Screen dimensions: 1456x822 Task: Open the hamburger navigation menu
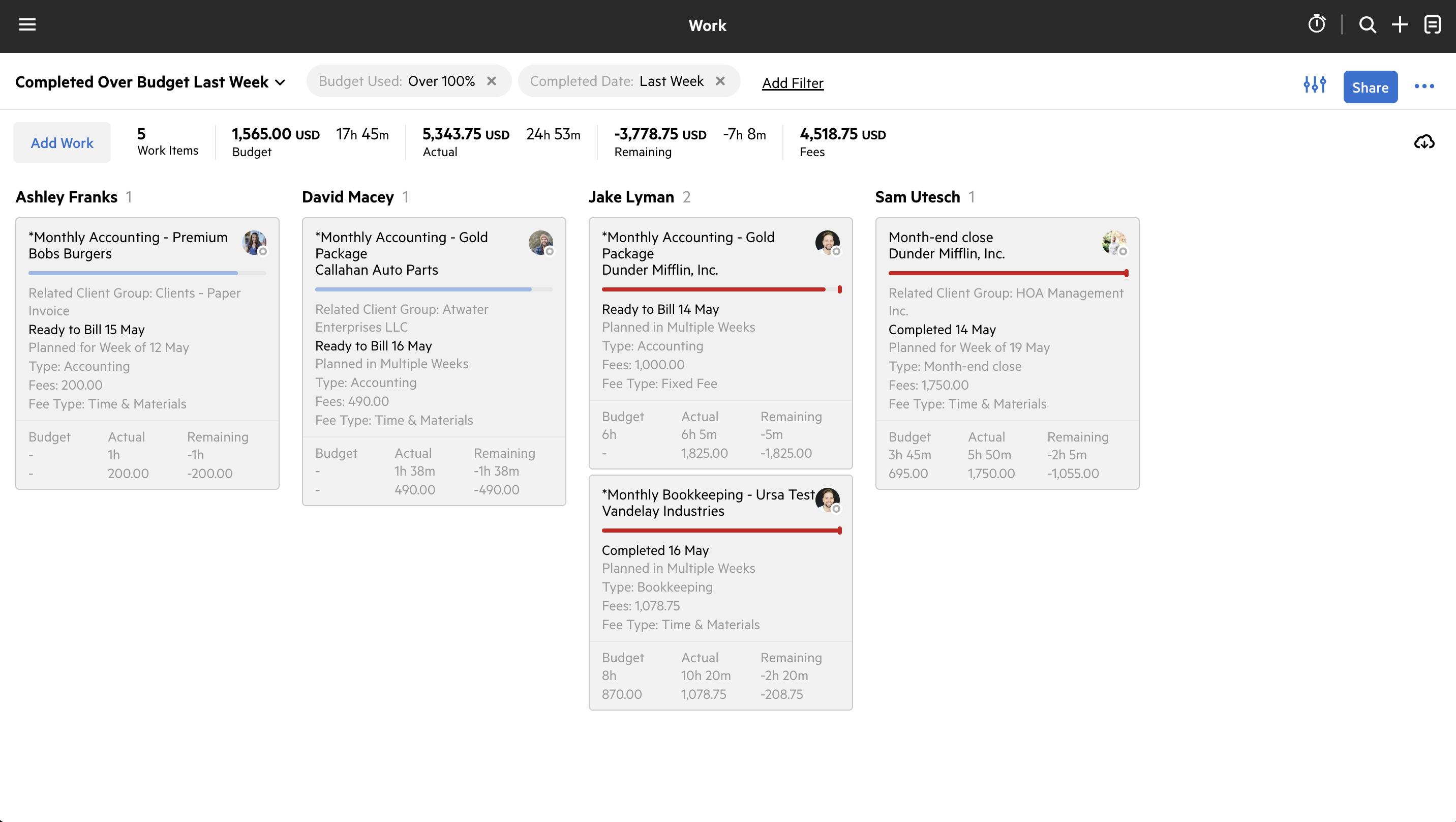coord(27,25)
